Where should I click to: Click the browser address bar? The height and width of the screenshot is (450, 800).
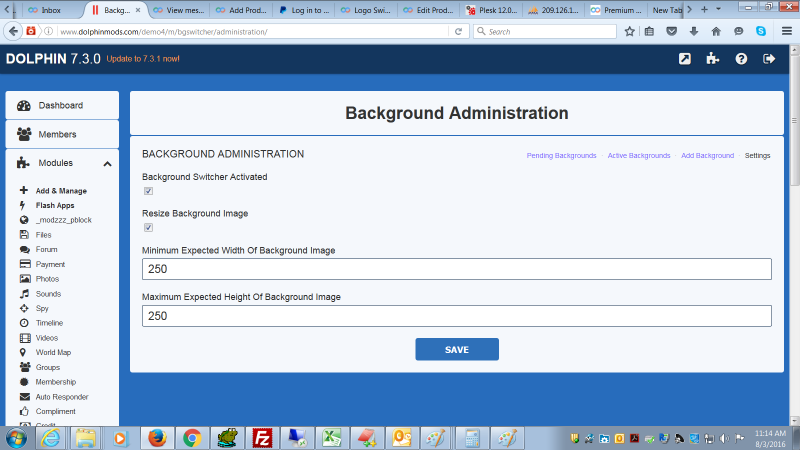(253, 32)
